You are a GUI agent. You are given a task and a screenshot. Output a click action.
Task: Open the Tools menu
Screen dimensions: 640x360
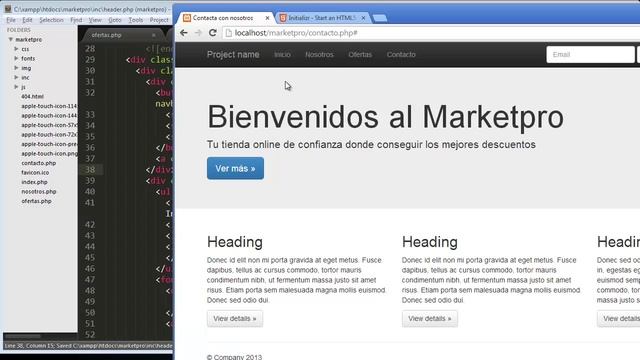coord(136,20)
